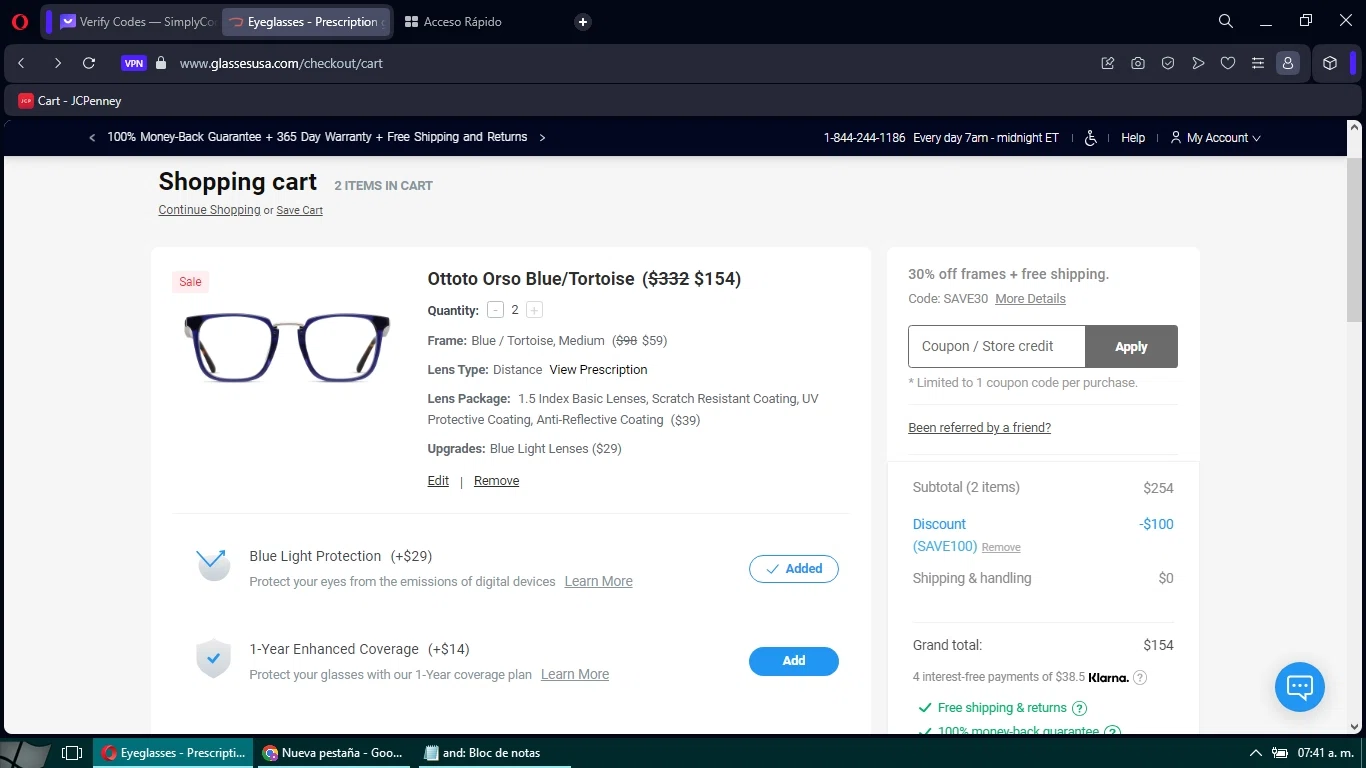Viewport: 1366px width, 768px height.
Task: Open Klarna payments info question mark
Action: pos(1140,677)
